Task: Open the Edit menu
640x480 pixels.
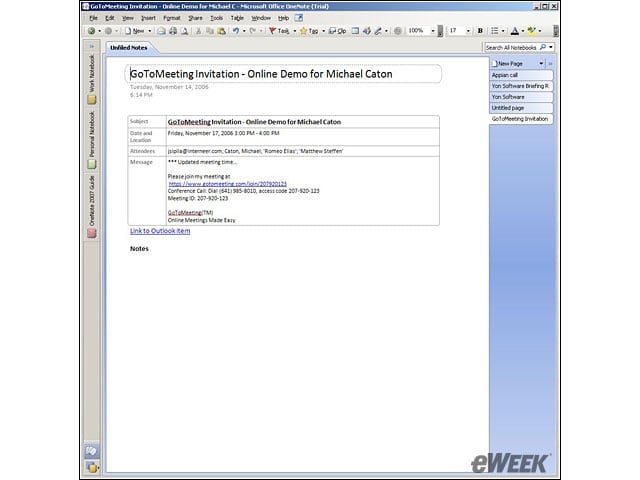Action: coord(110,18)
